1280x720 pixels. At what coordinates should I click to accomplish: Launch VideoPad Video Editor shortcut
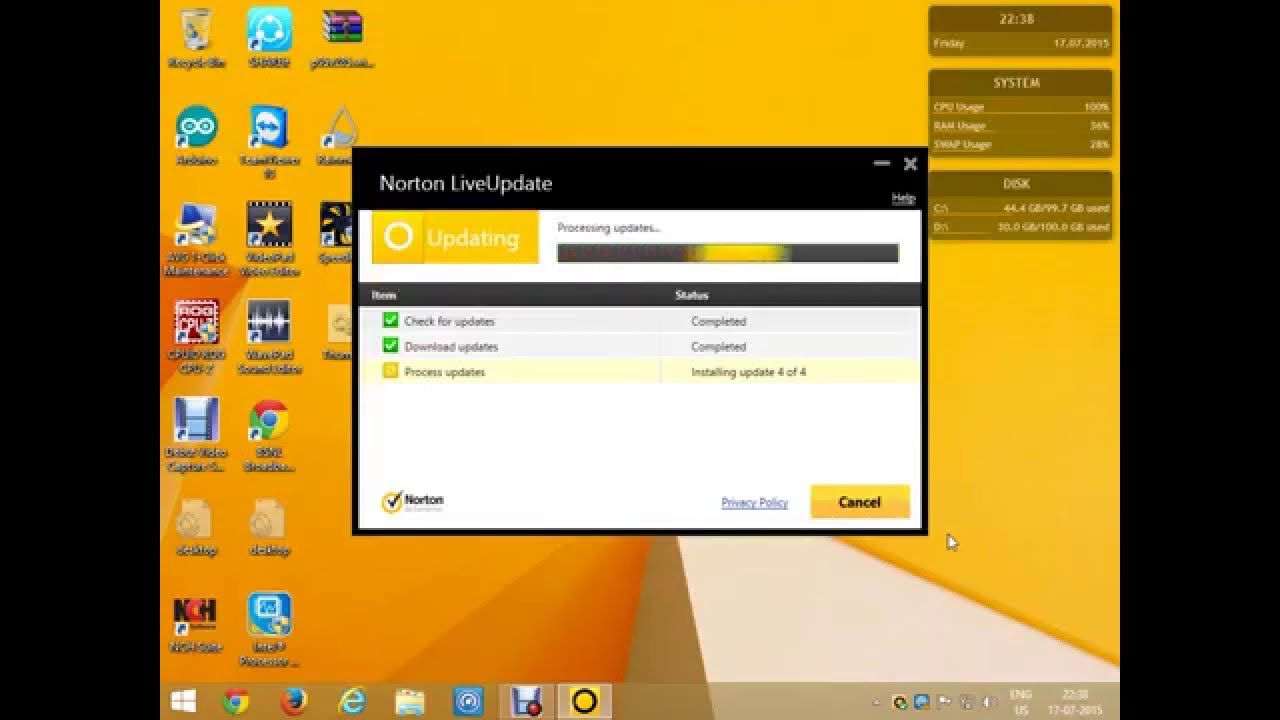click(x=269, y=240)
